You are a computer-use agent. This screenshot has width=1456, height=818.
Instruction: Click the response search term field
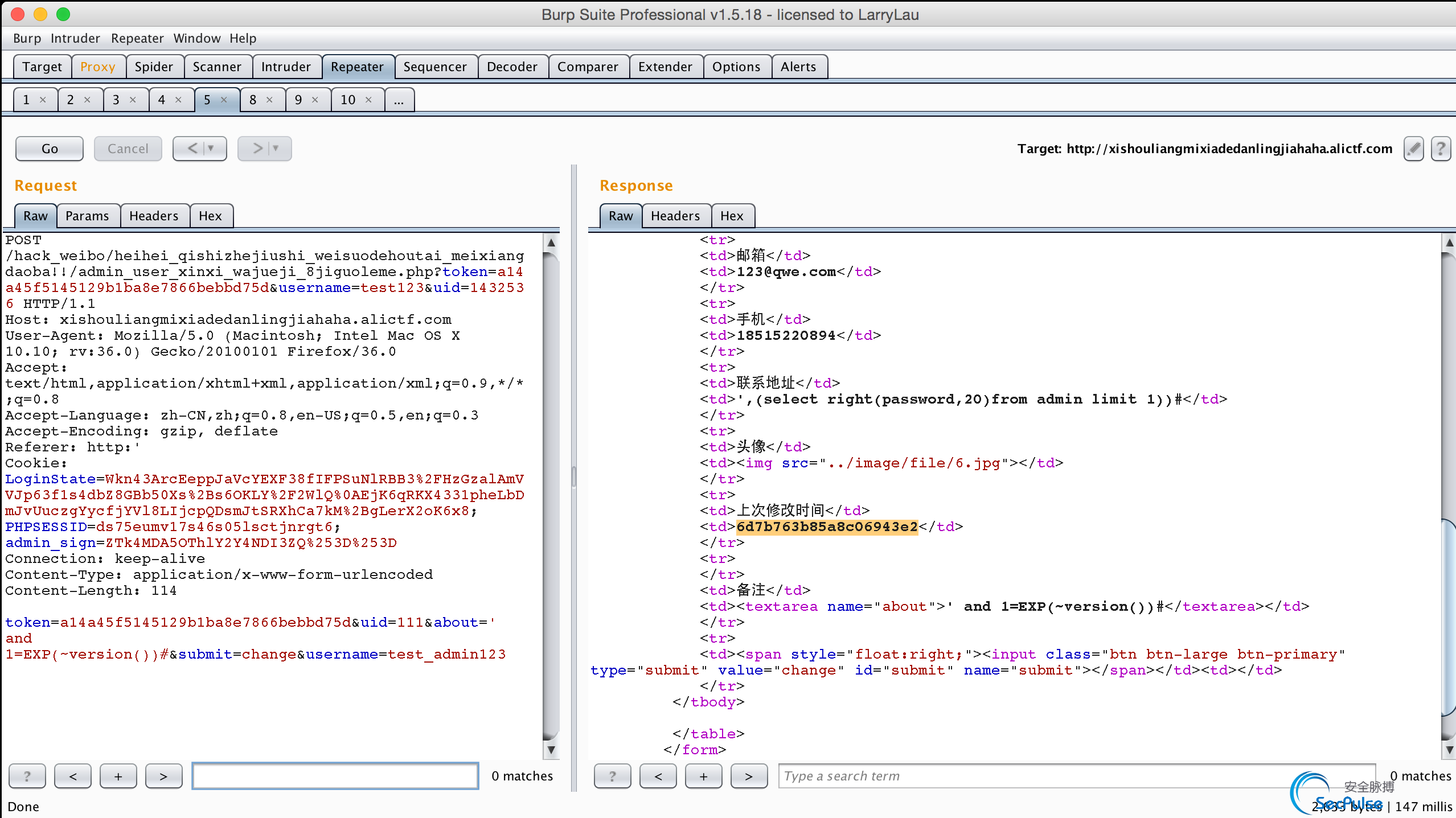(x=1076, y=776)
